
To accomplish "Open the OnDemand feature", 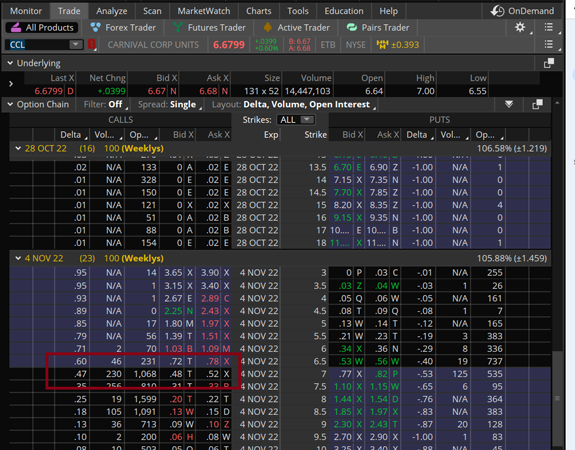I will [523, 11].
